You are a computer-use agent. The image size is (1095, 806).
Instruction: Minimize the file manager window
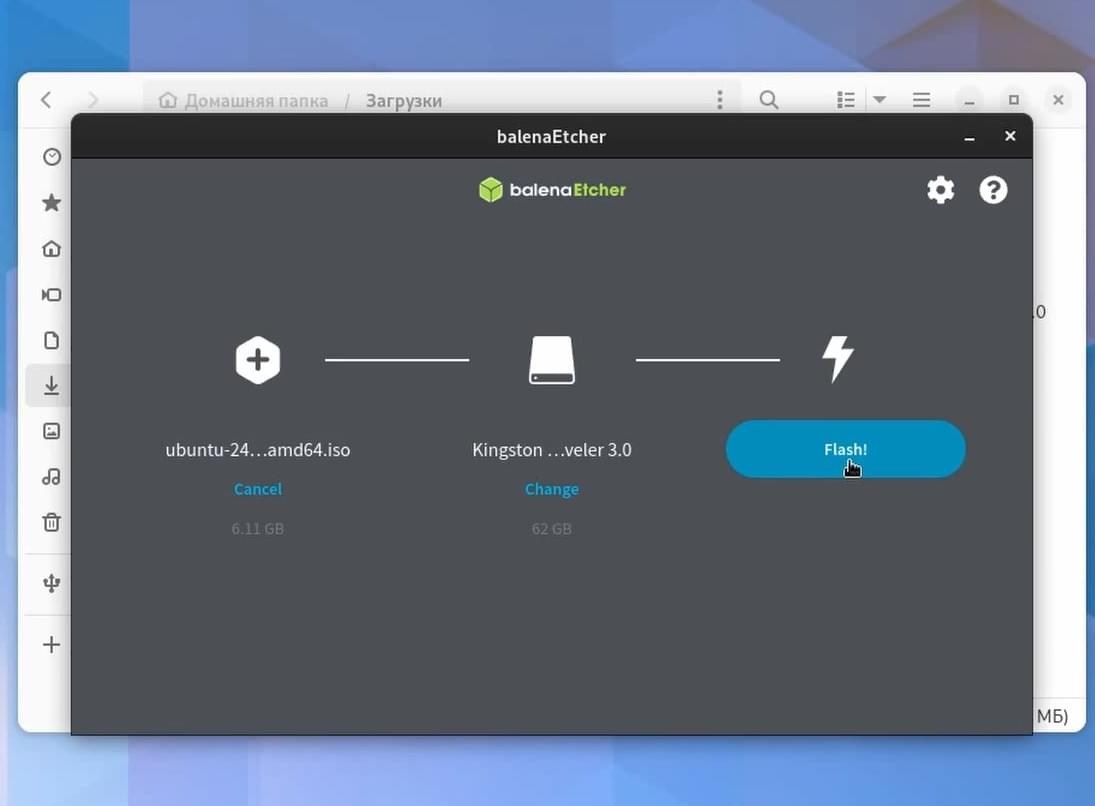coord(969,100)
